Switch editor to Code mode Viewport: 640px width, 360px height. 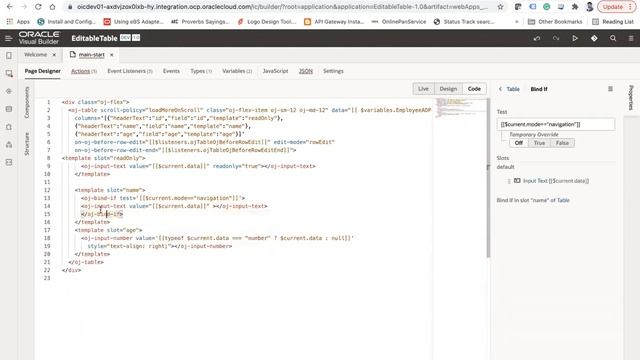pos(474,89)
